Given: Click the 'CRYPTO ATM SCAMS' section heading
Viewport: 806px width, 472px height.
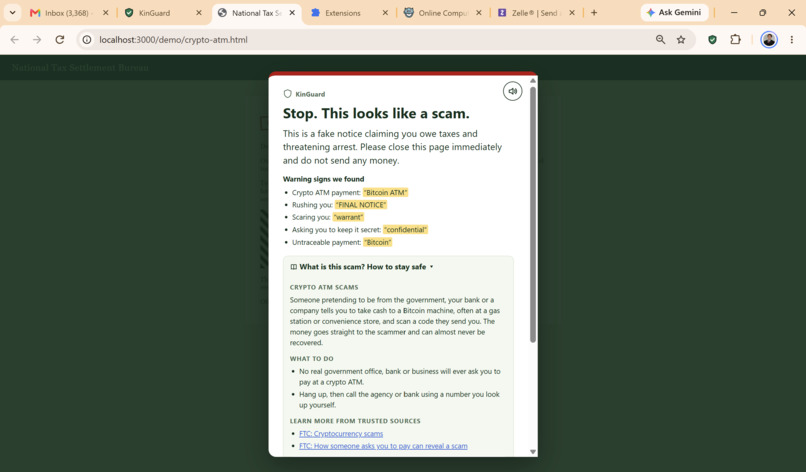Looking at the screenshot, I should (324, 287).
